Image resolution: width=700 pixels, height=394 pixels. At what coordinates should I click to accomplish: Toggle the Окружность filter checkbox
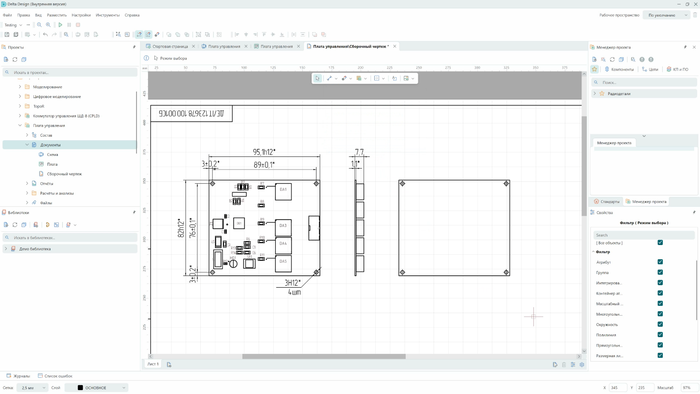[660, 324]
